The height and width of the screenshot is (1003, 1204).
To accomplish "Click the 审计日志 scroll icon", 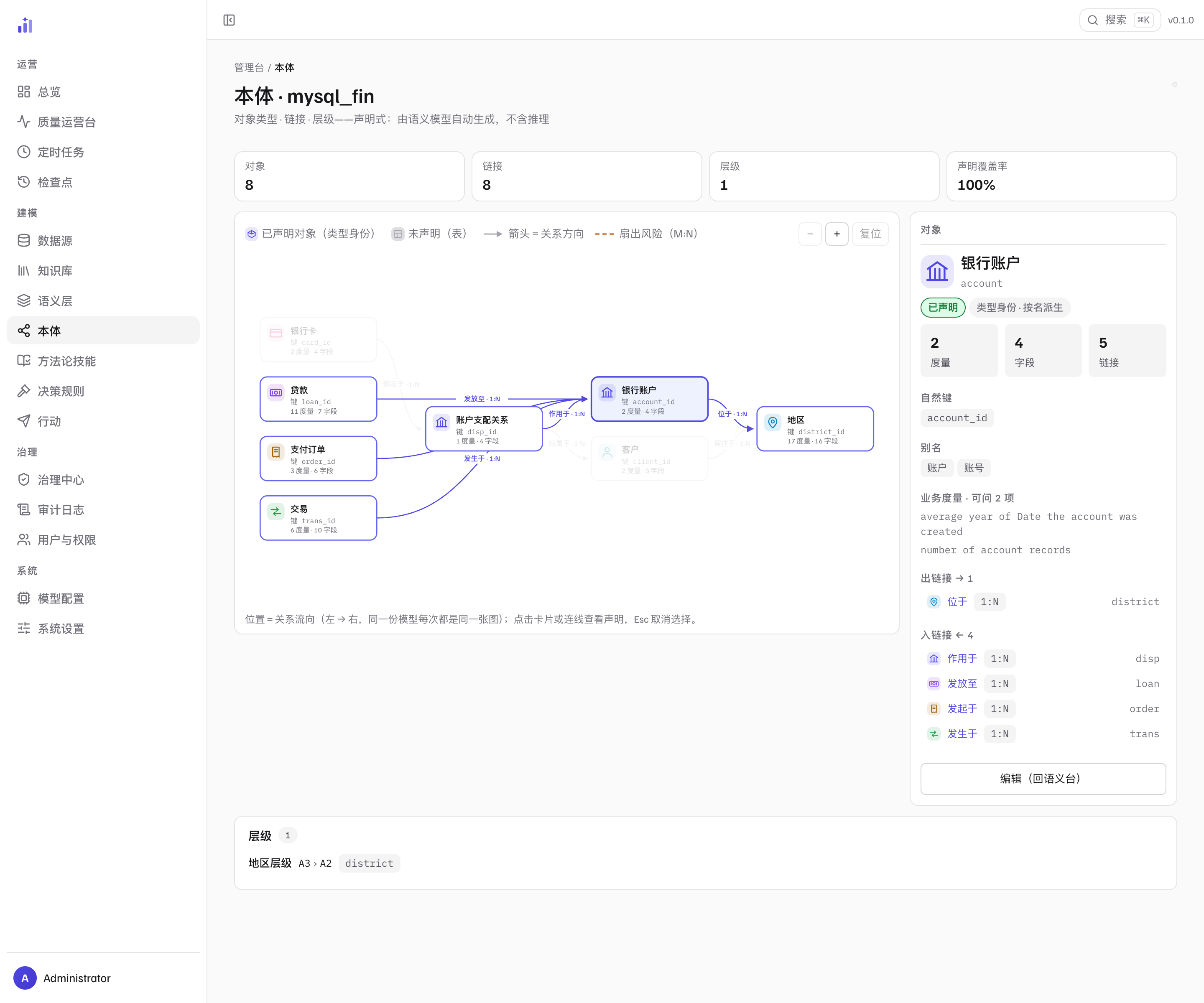I will pos(23,509).
